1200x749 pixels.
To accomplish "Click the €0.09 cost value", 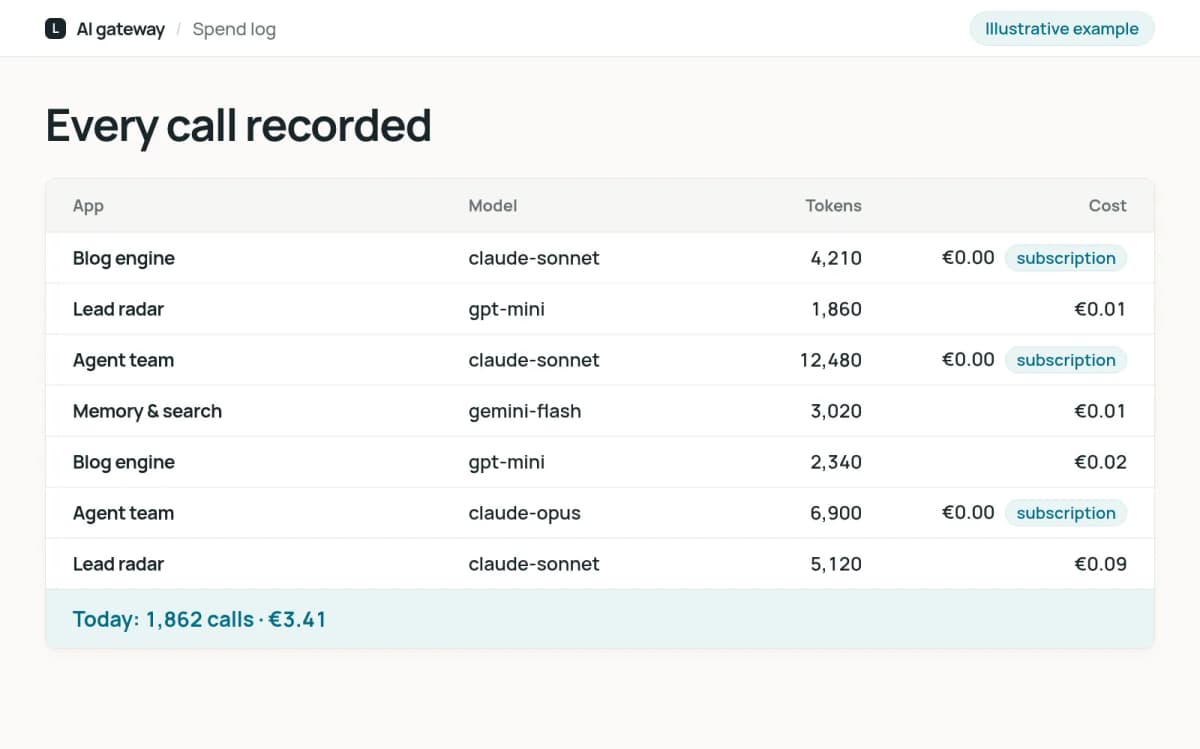I will [1100, 564].
